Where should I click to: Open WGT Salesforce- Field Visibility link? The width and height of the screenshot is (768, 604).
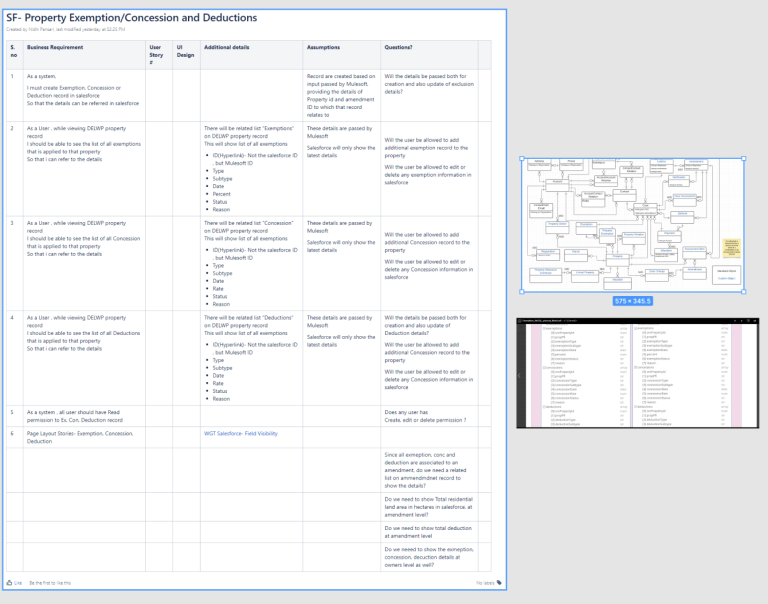click(x=240, y=434)
